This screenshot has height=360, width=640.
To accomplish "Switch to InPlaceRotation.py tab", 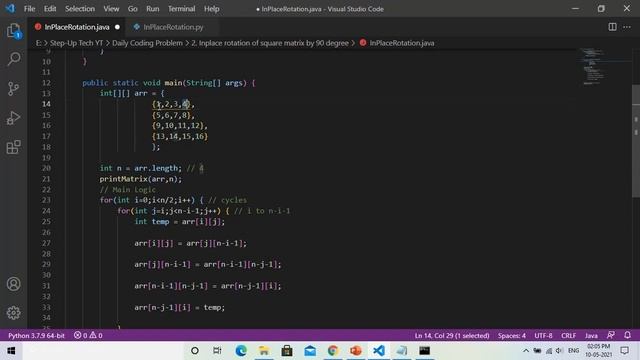I will [173, 27].
